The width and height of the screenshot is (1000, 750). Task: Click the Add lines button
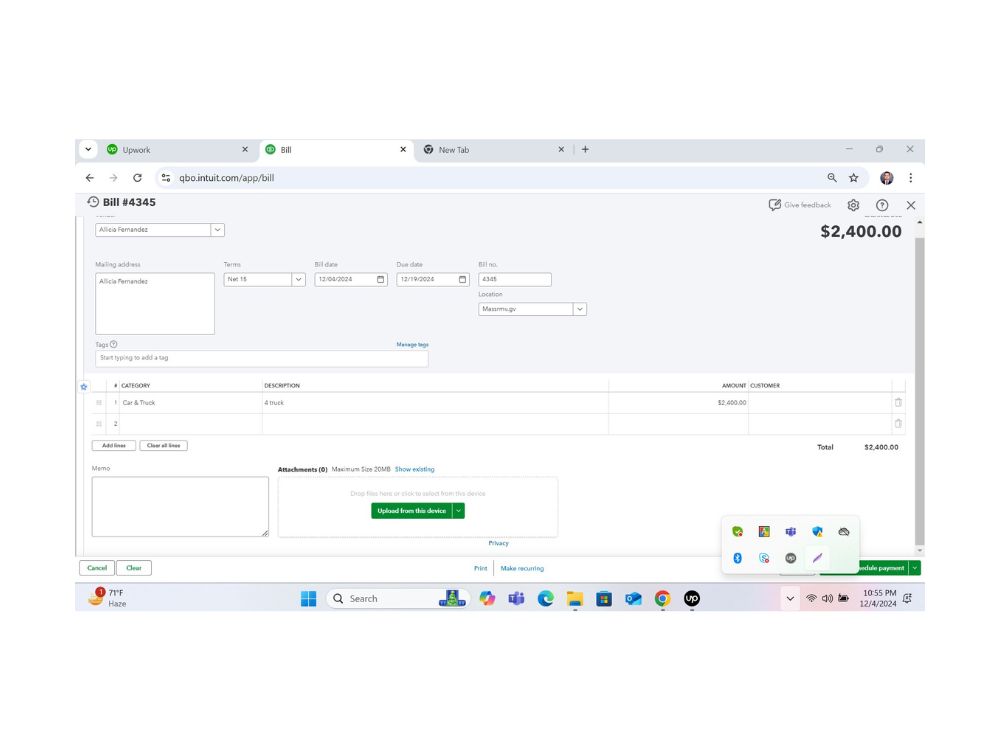(x=114, y=446)
